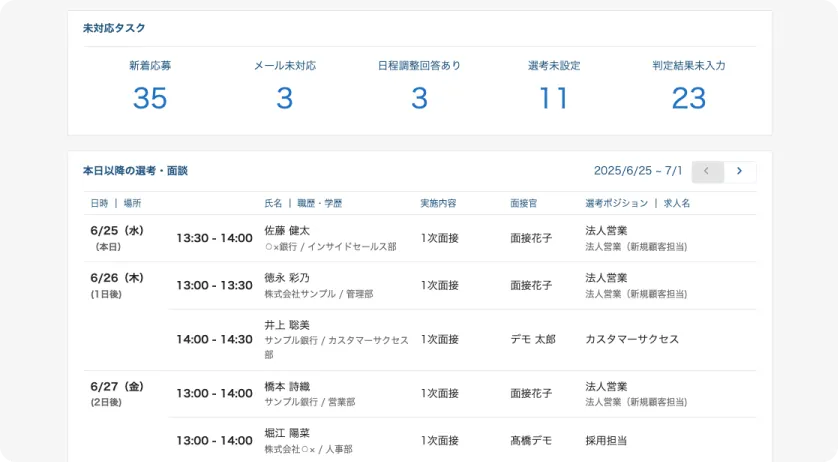Select the カスタマーサクセス position
Screen dimensions: 838x462
632,339
